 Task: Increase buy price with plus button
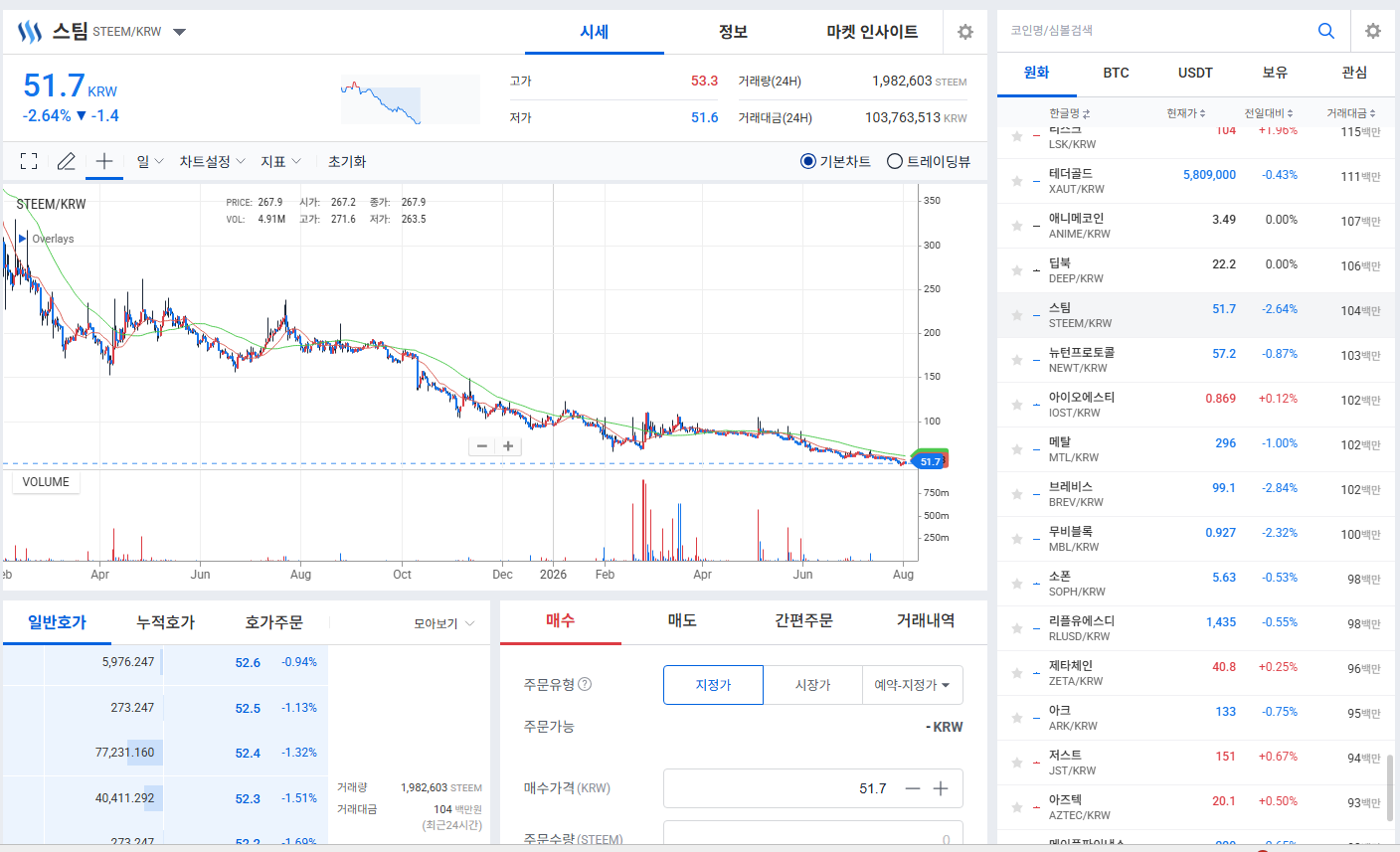[941, 788]
